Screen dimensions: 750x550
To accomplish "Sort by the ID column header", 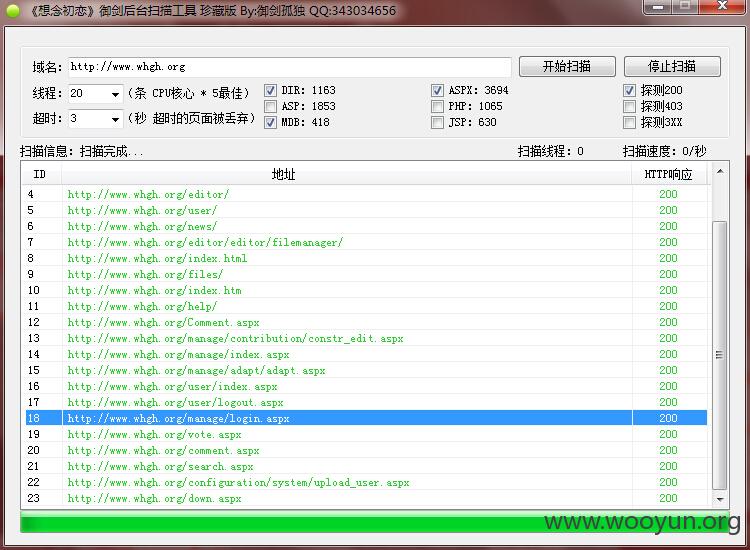I will [x=41, y=174].
